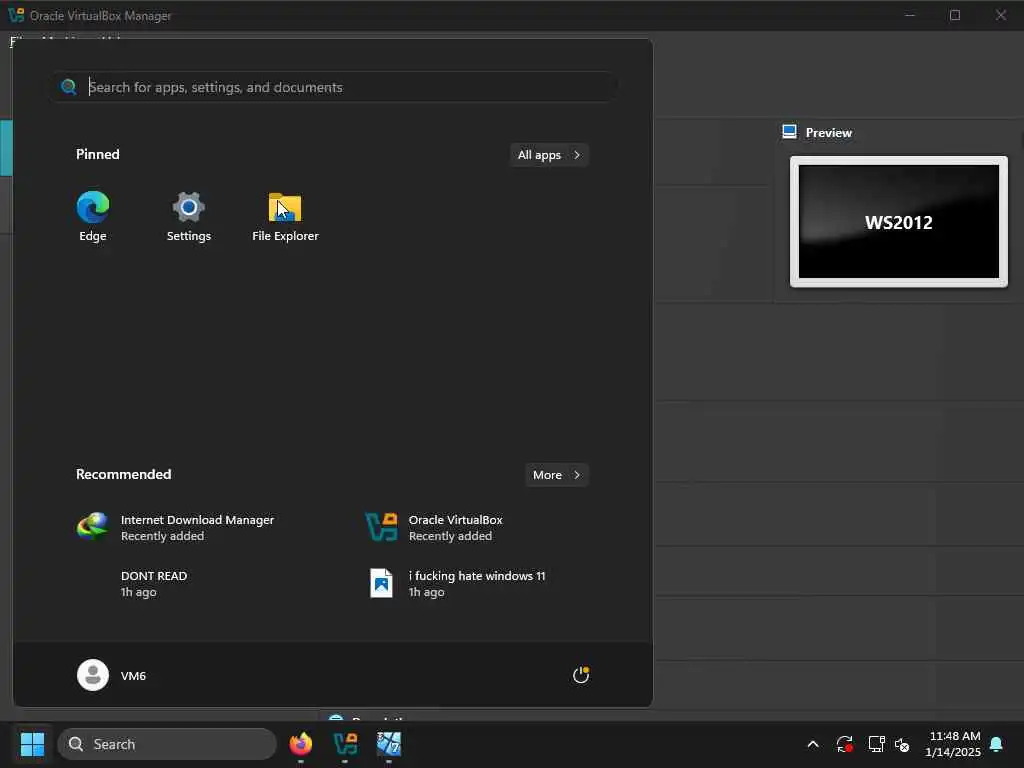Open the notification bell
The width and height of the screenshot is (1024, 768).
(x=997, y=744)
